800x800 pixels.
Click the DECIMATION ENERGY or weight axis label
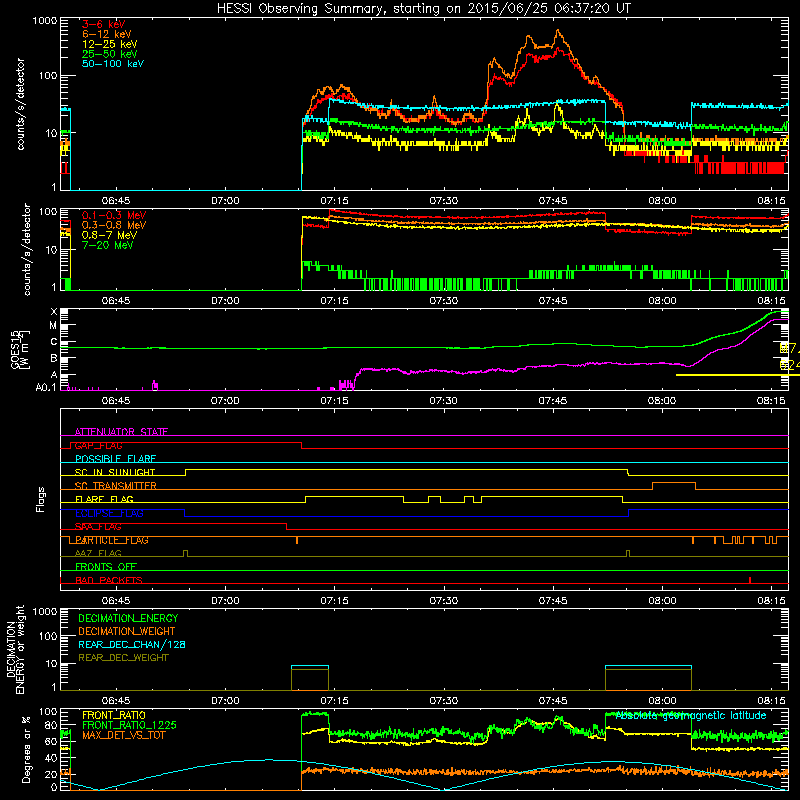click(x=15, y=650)
